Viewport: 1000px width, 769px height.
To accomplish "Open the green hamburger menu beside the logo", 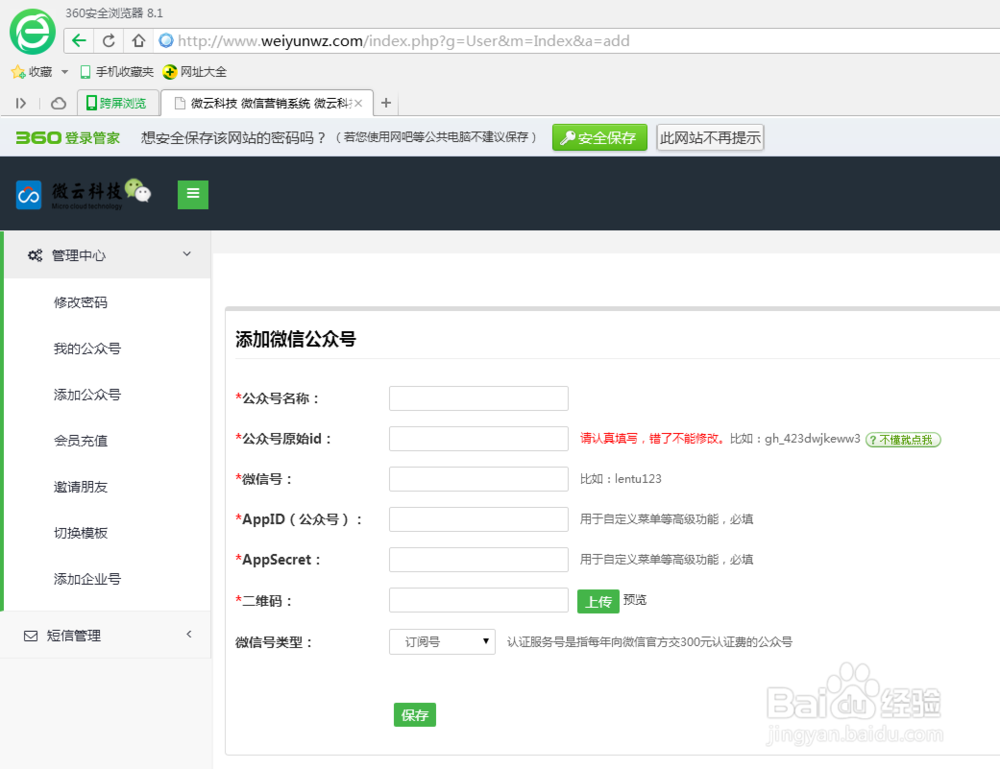I will coord(192,193).
